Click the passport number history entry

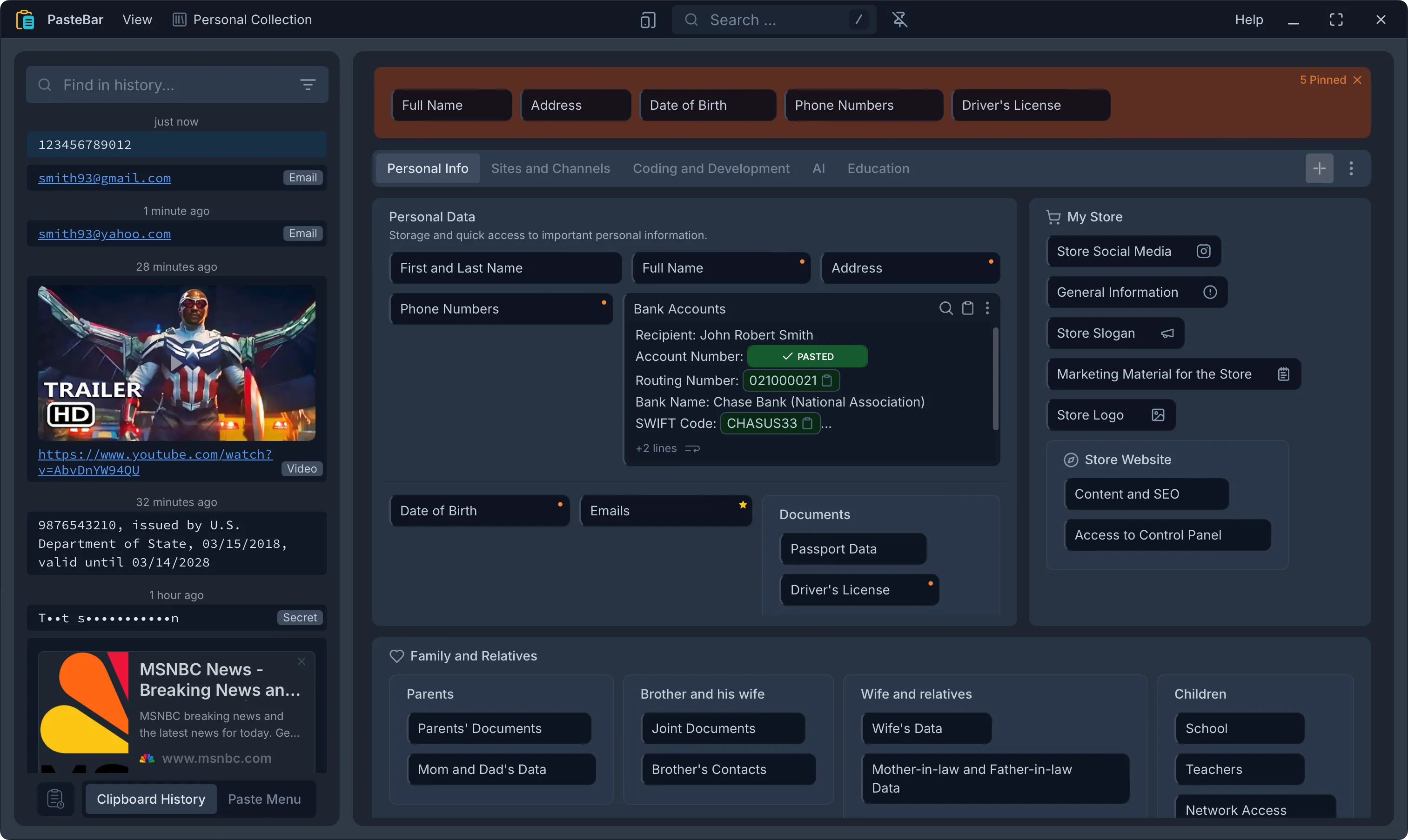pos(176,544)
